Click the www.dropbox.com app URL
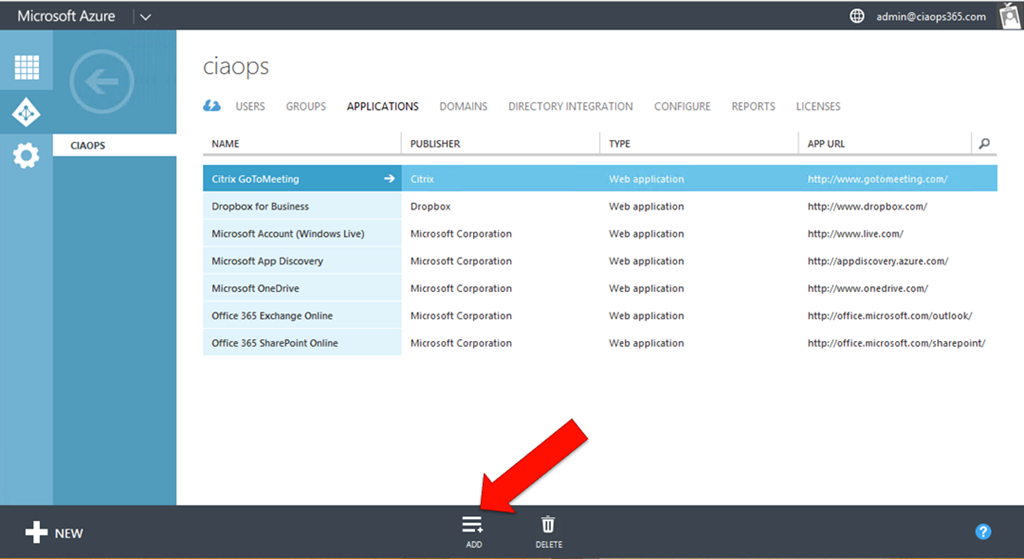The width and height of the screenshot is (1024, 559). point(867,206)
